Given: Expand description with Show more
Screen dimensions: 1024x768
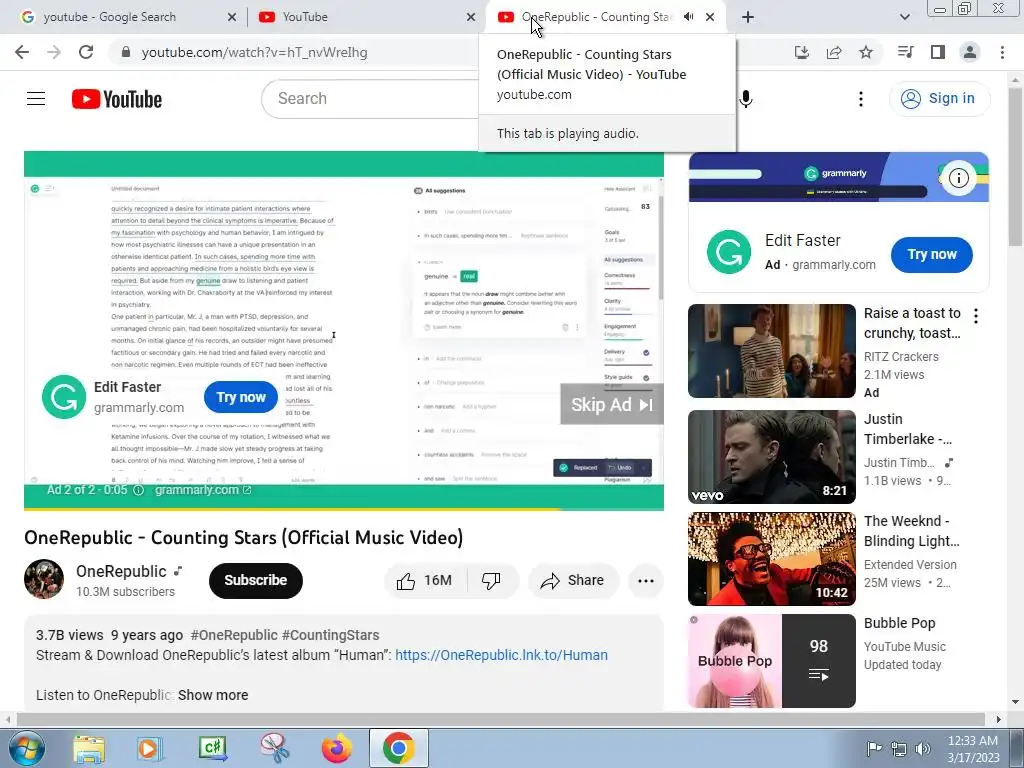Looking at the screenshot, I should tap(213, 695).
